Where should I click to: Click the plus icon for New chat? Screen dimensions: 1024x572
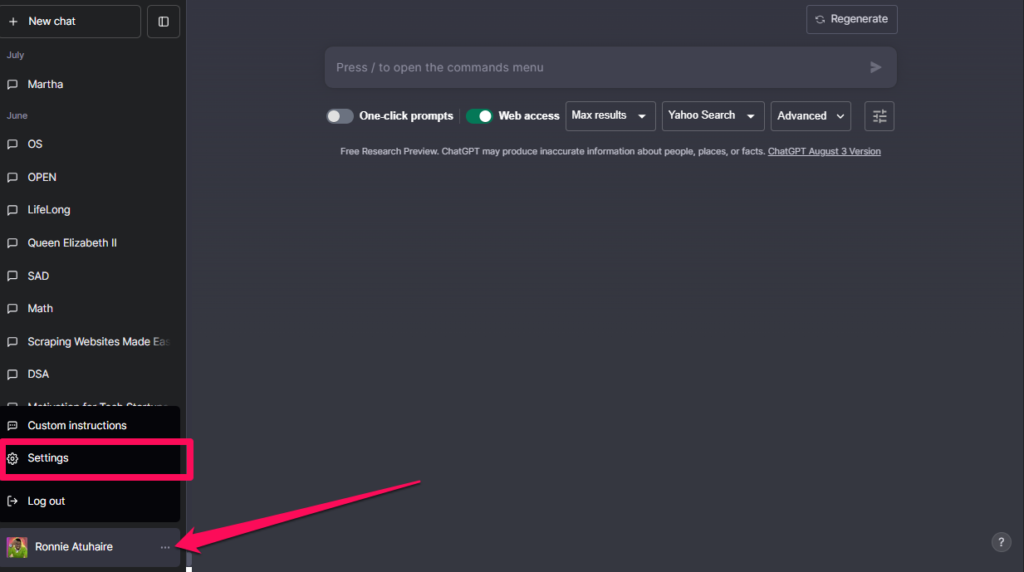click(13, 22)
